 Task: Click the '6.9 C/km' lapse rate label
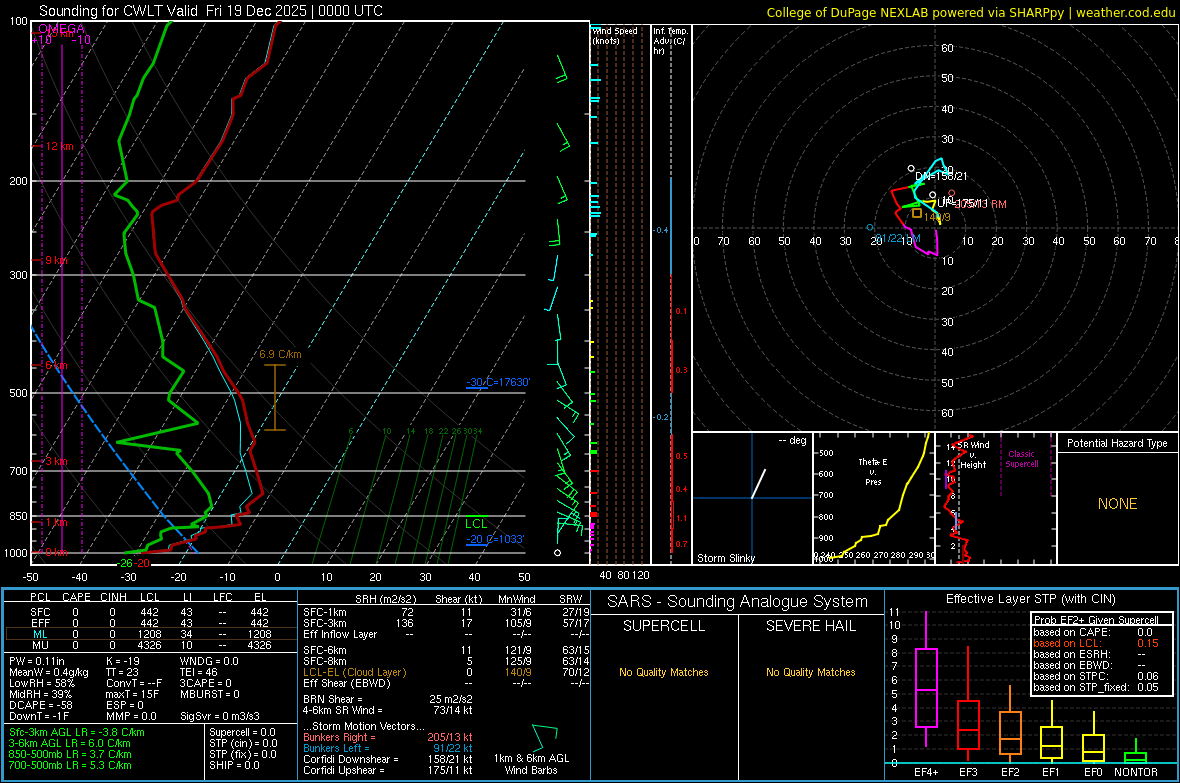pos(280,354)
